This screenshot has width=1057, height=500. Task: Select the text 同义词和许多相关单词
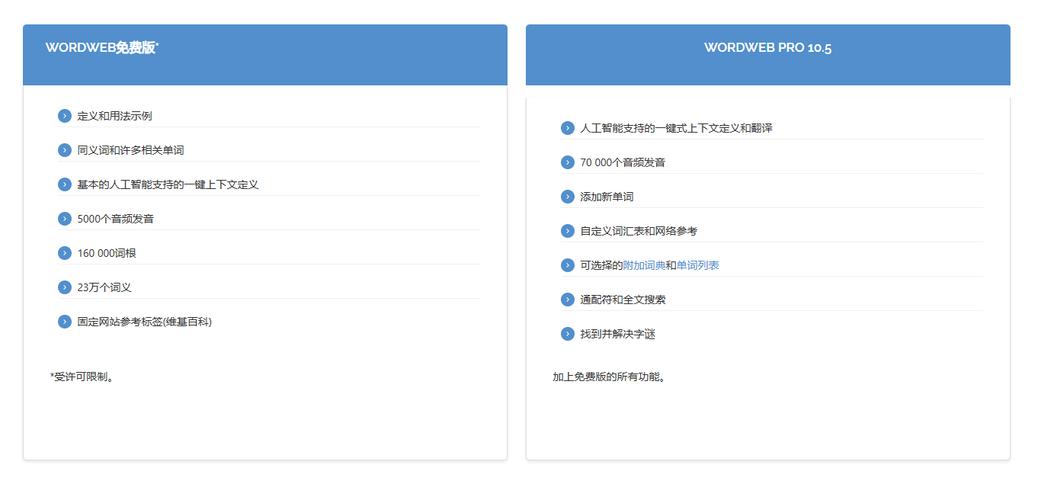(130, 150)
